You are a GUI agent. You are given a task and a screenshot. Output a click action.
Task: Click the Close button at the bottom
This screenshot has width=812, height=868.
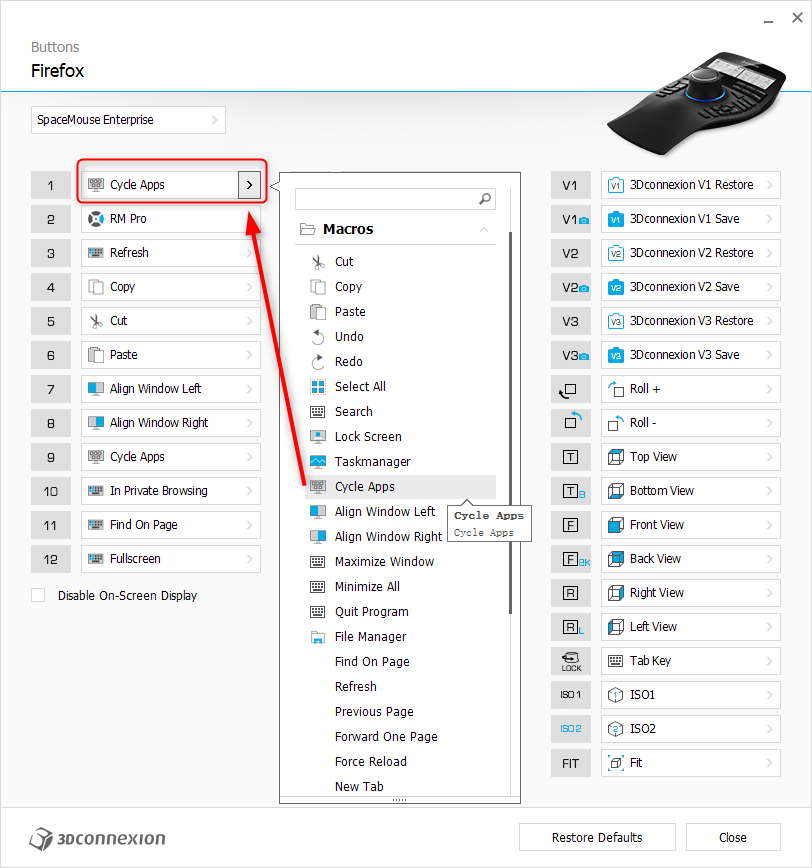click(733, 838)
